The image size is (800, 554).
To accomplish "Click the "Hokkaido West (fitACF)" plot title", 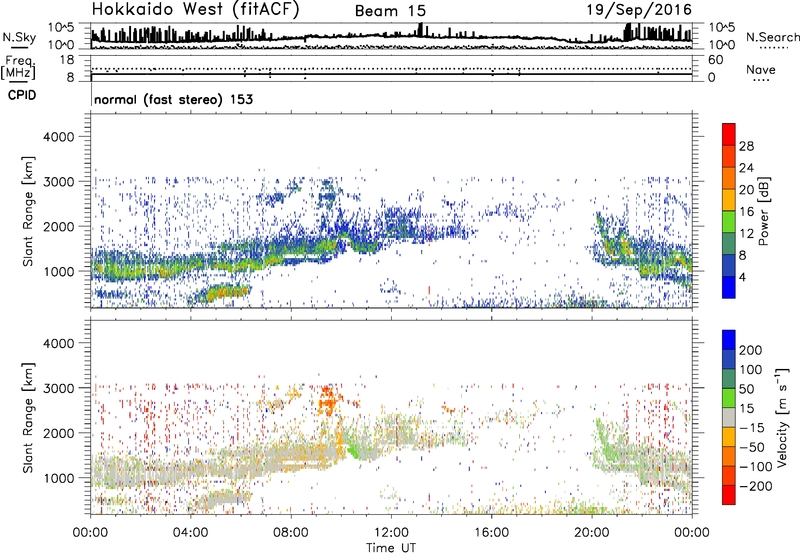I will [x=195, y=10].
